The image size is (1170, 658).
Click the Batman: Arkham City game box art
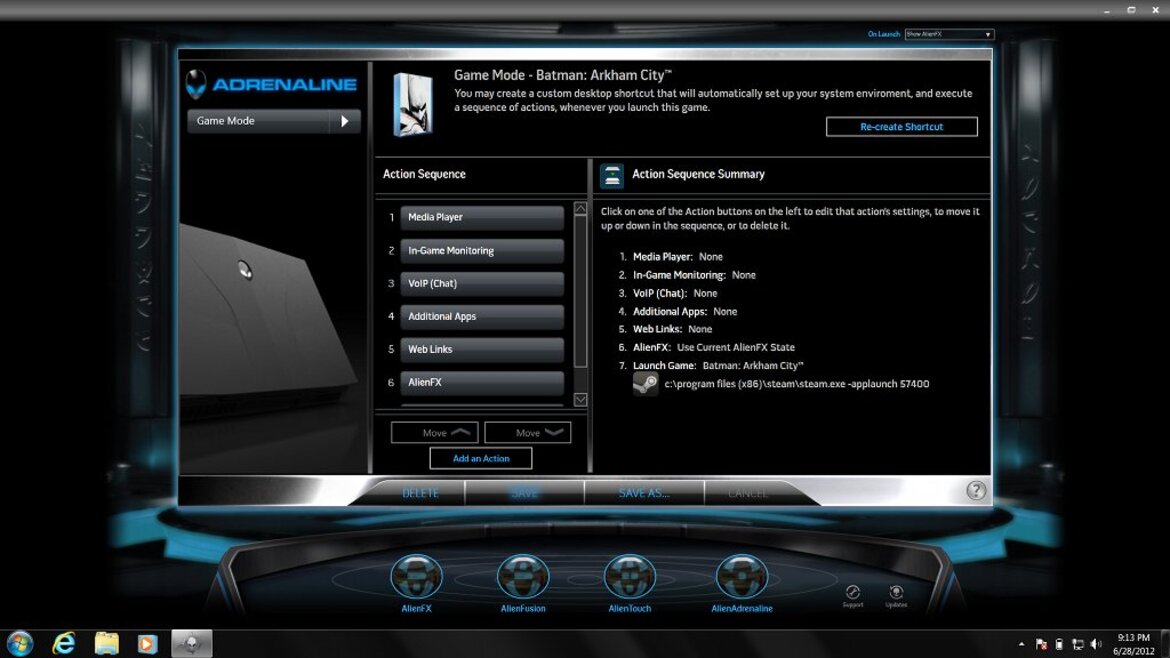(413, 104)
